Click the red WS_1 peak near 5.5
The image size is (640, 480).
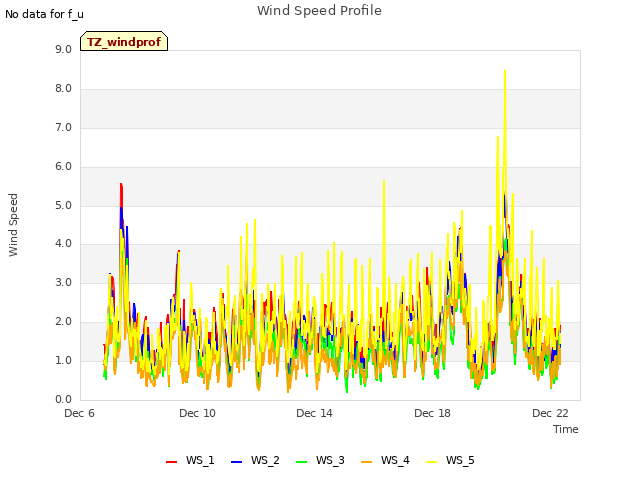(x=121, y=186)
